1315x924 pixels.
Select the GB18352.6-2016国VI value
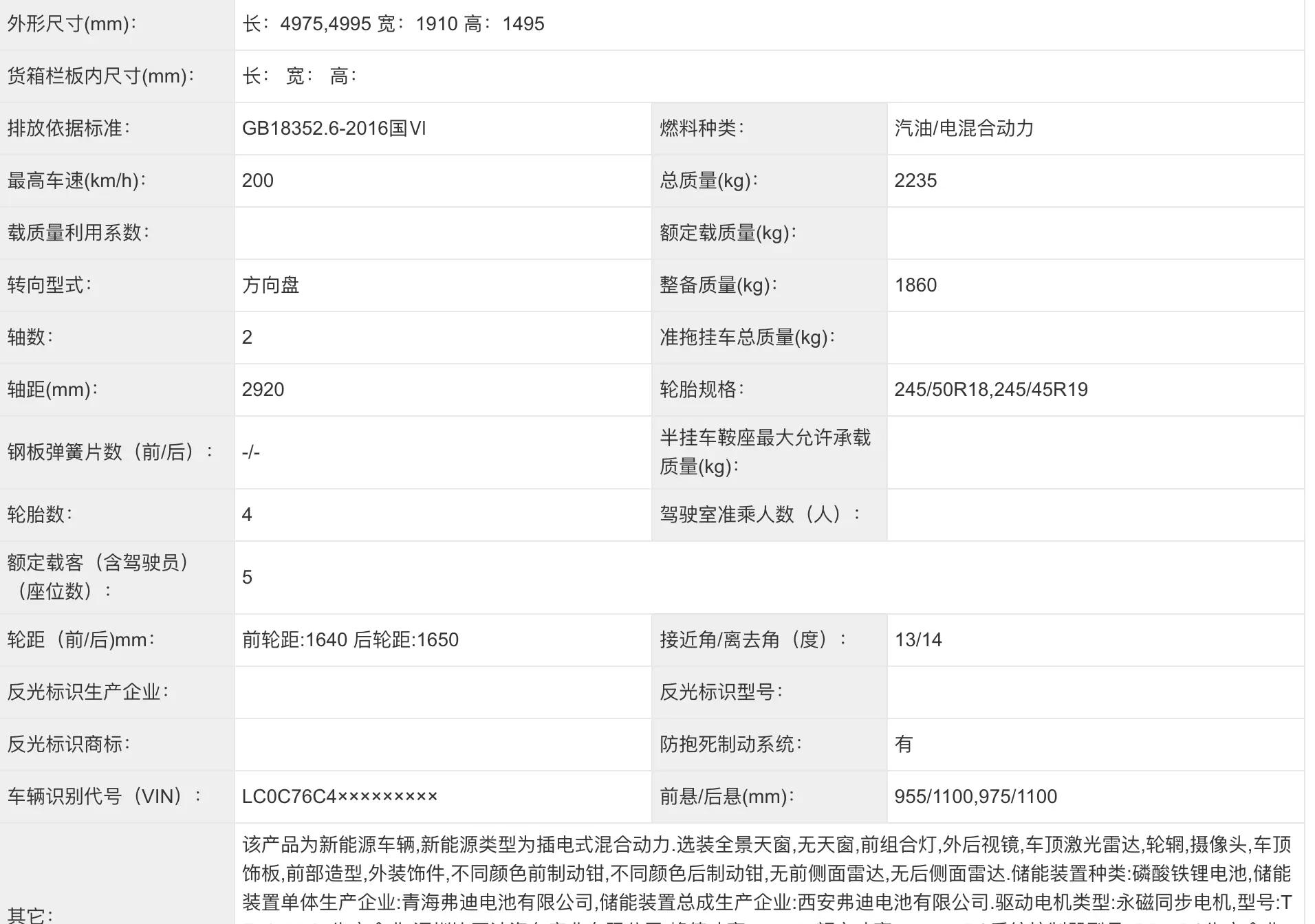click(334, 129)
